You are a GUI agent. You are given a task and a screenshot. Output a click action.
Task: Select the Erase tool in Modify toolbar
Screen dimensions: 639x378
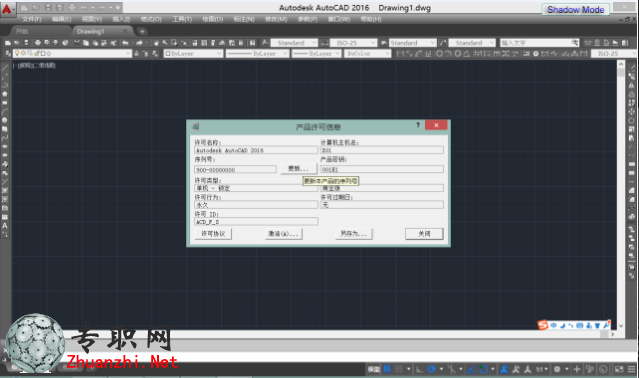point(632,68)
